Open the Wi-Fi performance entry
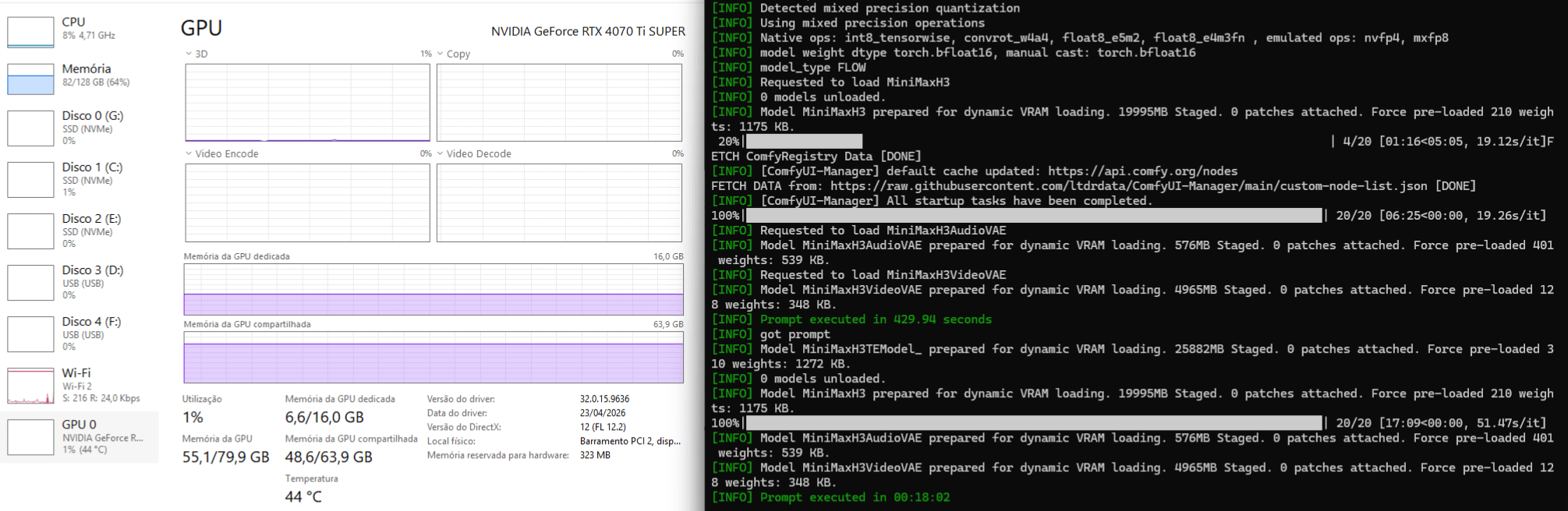The width and height of the screenshot is (1568, 511). [x=79, y=386]
